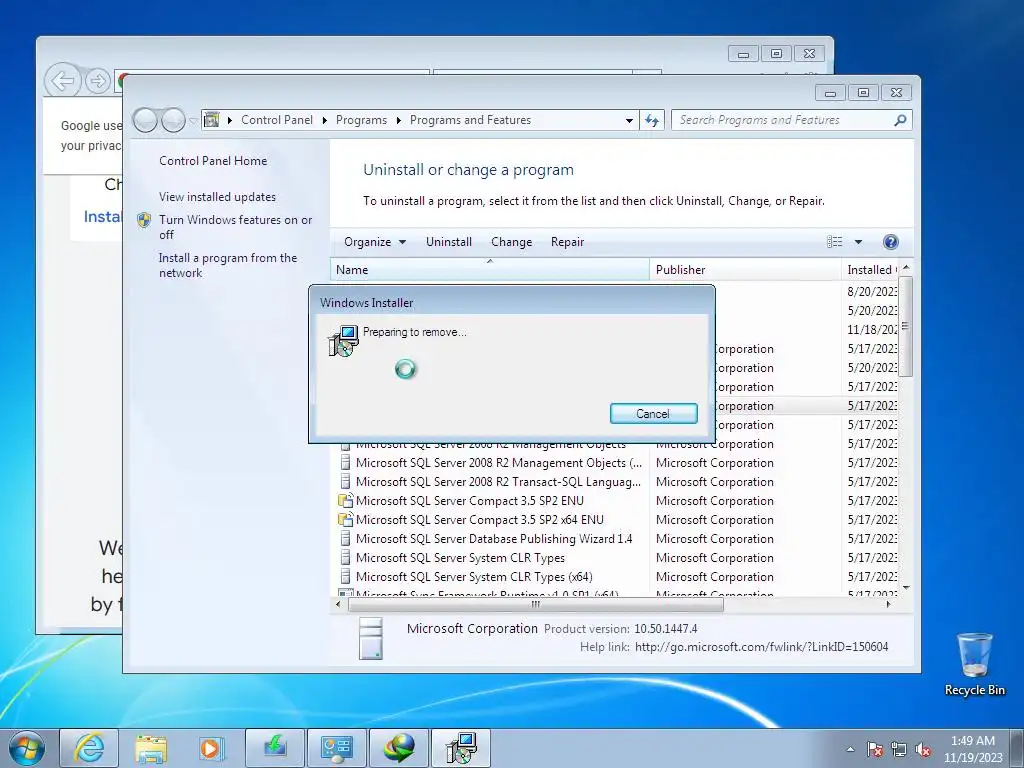Expand the arrow after Programs breadcrumb
The image size is (1024, 768).
398,120
